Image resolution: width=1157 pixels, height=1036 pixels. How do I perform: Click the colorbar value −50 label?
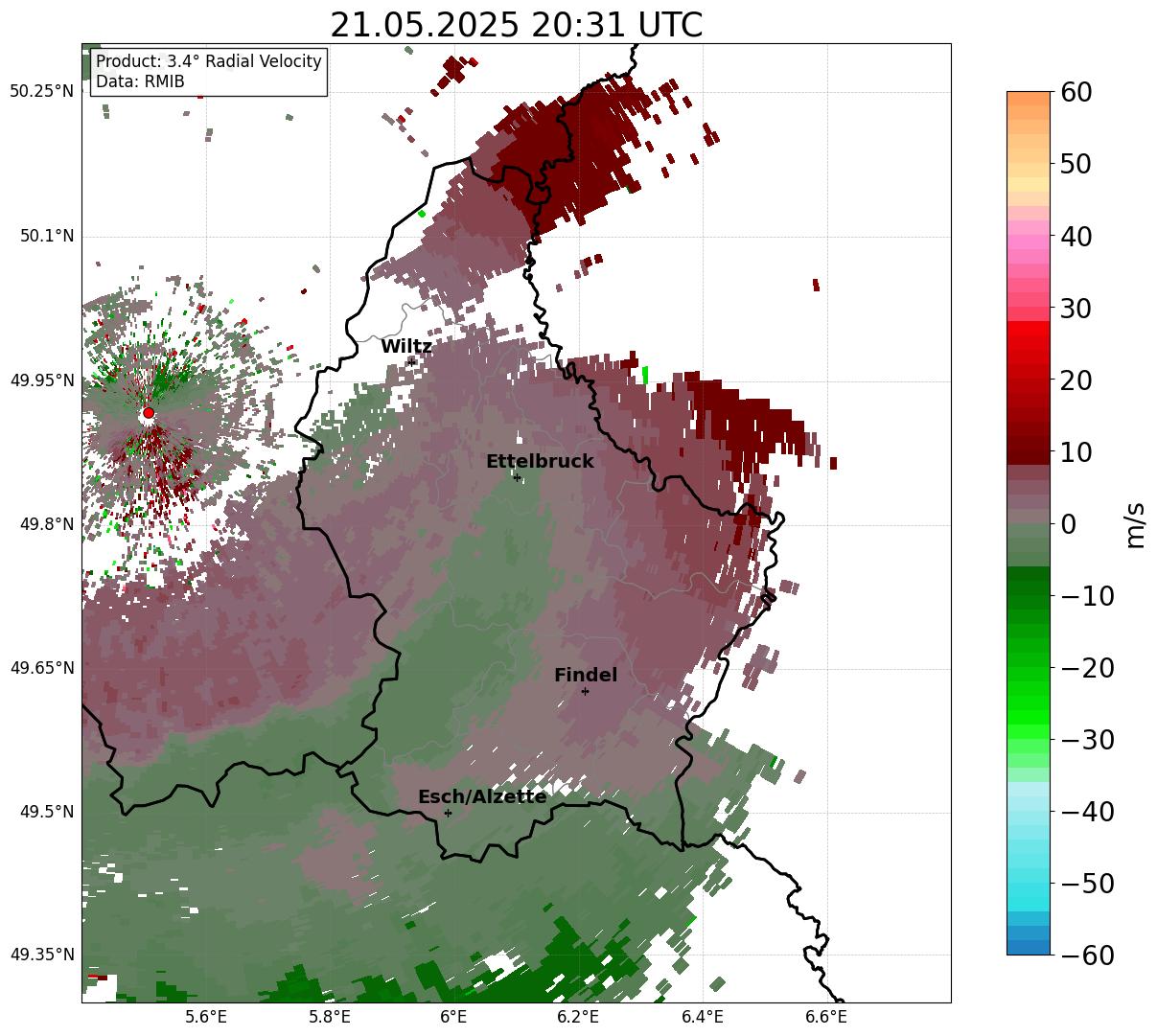pos(1087,884)
